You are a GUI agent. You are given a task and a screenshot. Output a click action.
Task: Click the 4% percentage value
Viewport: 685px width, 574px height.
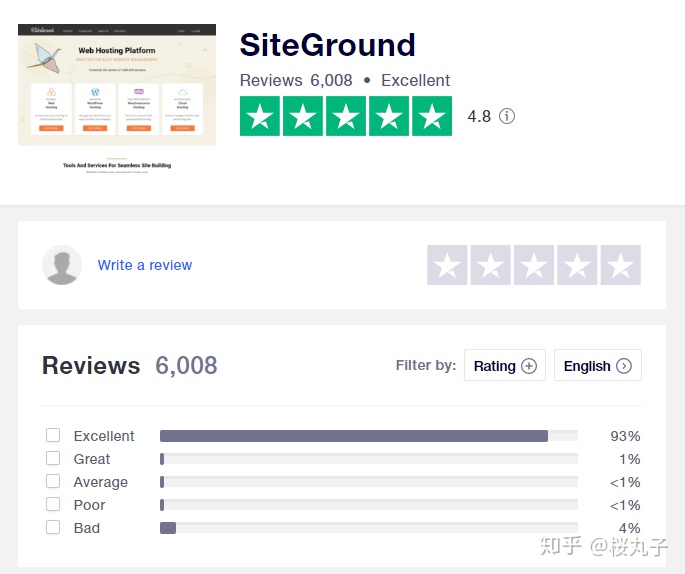[x=630, y=528]
